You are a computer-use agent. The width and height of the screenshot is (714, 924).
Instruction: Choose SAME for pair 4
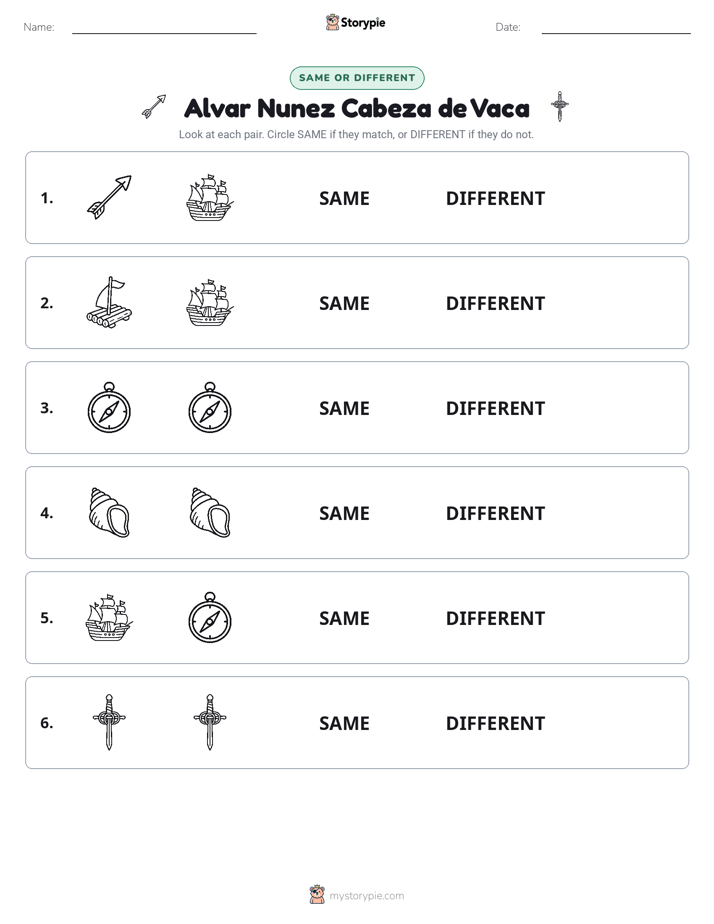point(344,513)
